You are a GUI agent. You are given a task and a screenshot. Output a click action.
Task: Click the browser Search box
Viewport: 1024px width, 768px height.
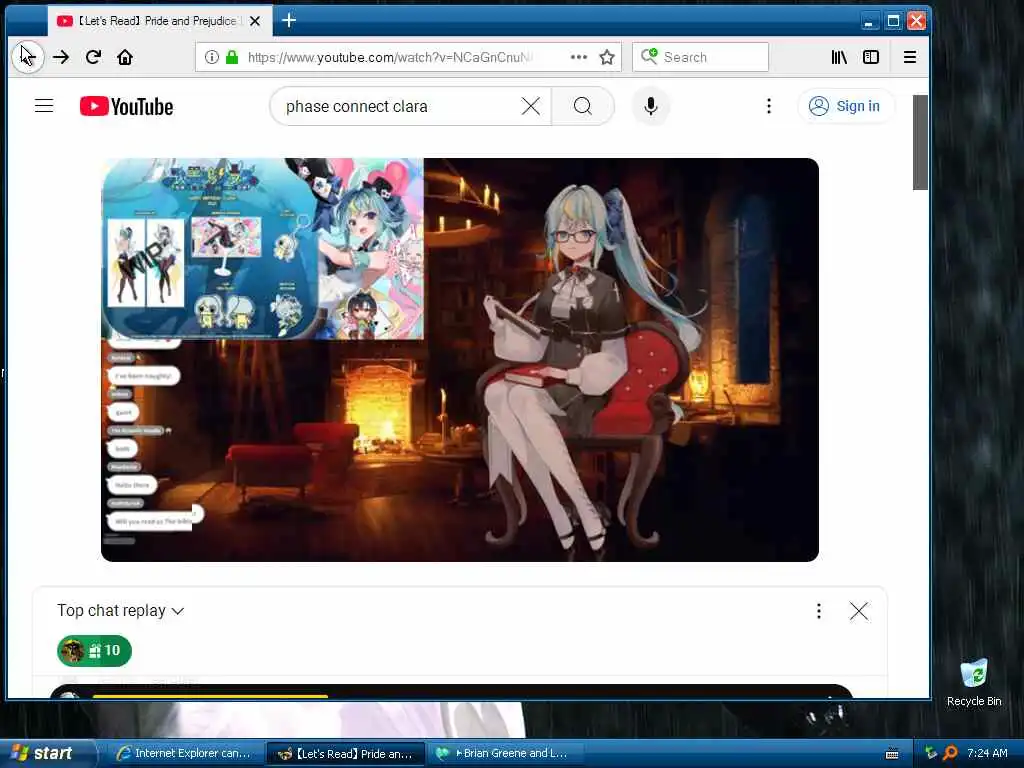click(x=700, y=57)
